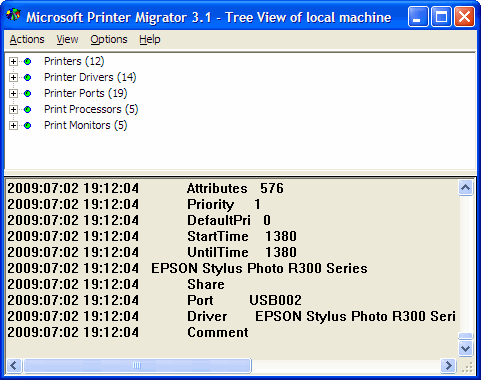Open the View menu

[x=67, y=39]
